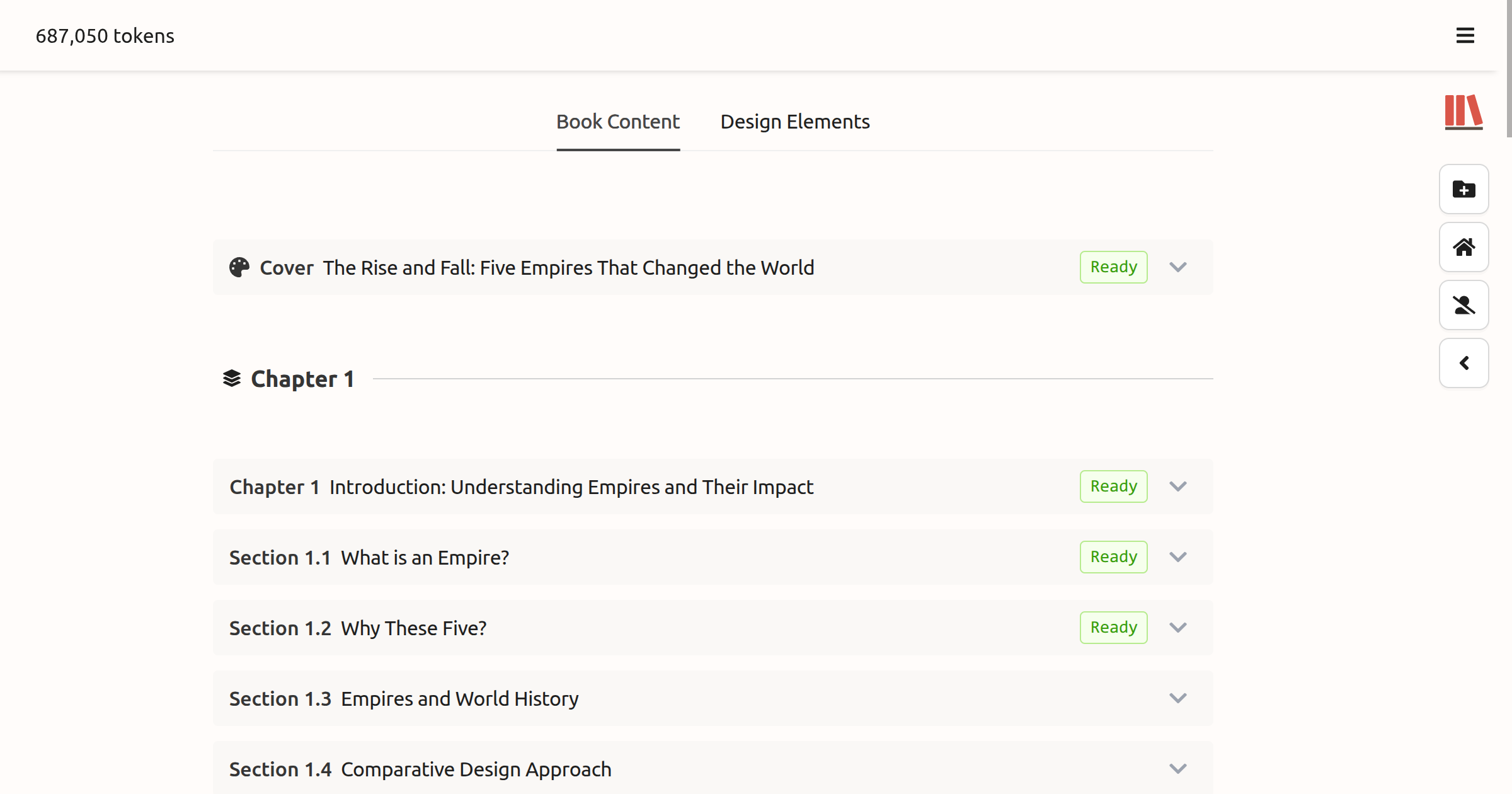1512x794 pixels.
Task: Click the 687,050 tokens counter
Action: [x=105, y=36]
